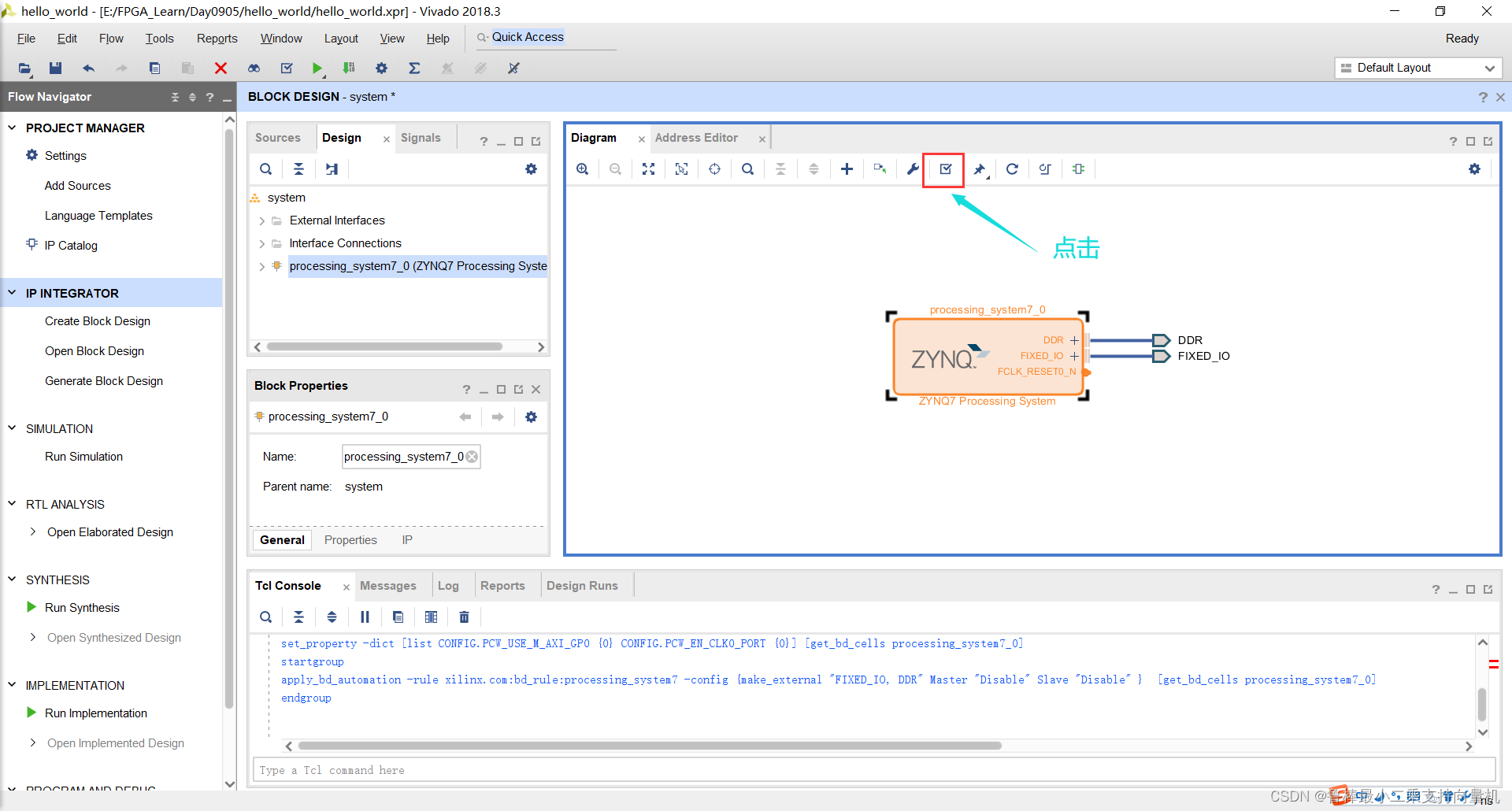Expand Open Elaborated Design
Screen dimensions: 1512x811
pyautogui.click(x=32, y=532)
